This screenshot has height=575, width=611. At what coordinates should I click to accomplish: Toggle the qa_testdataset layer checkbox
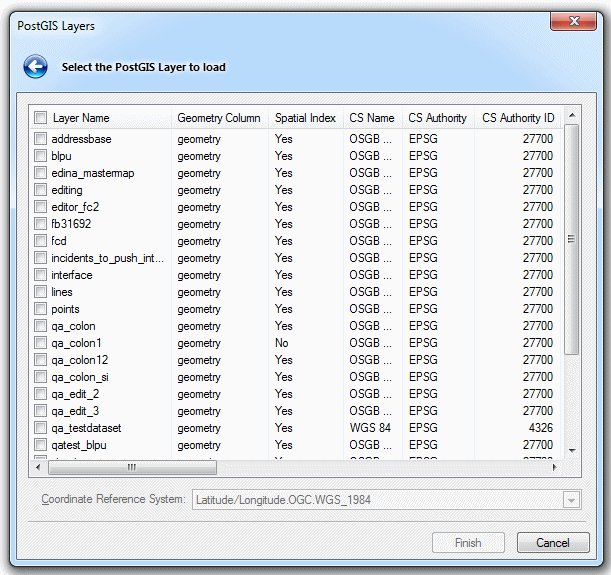tap(40, 428)
